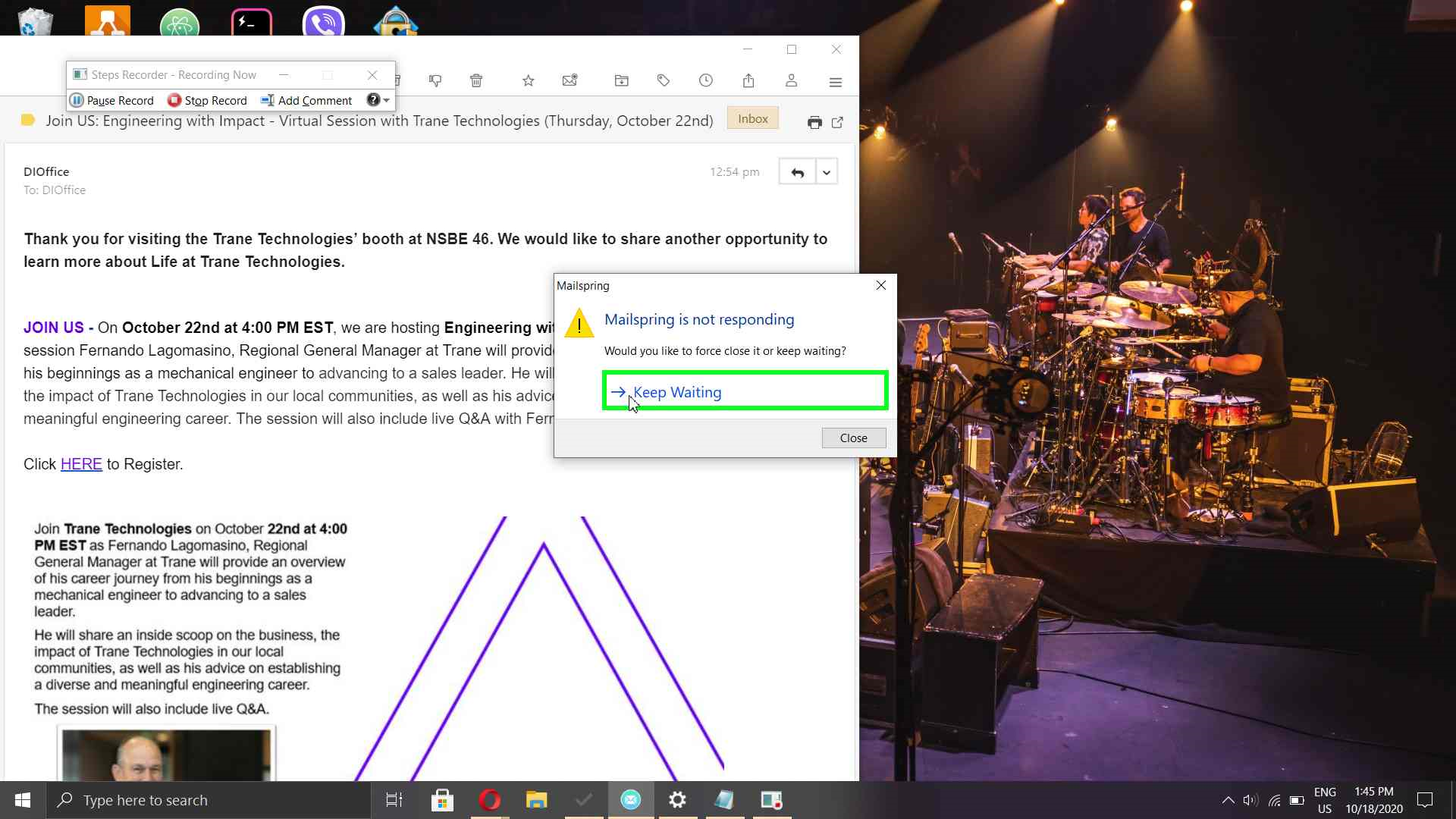
Task: Expand the reply options chevron
Action: tap(826, 171)
